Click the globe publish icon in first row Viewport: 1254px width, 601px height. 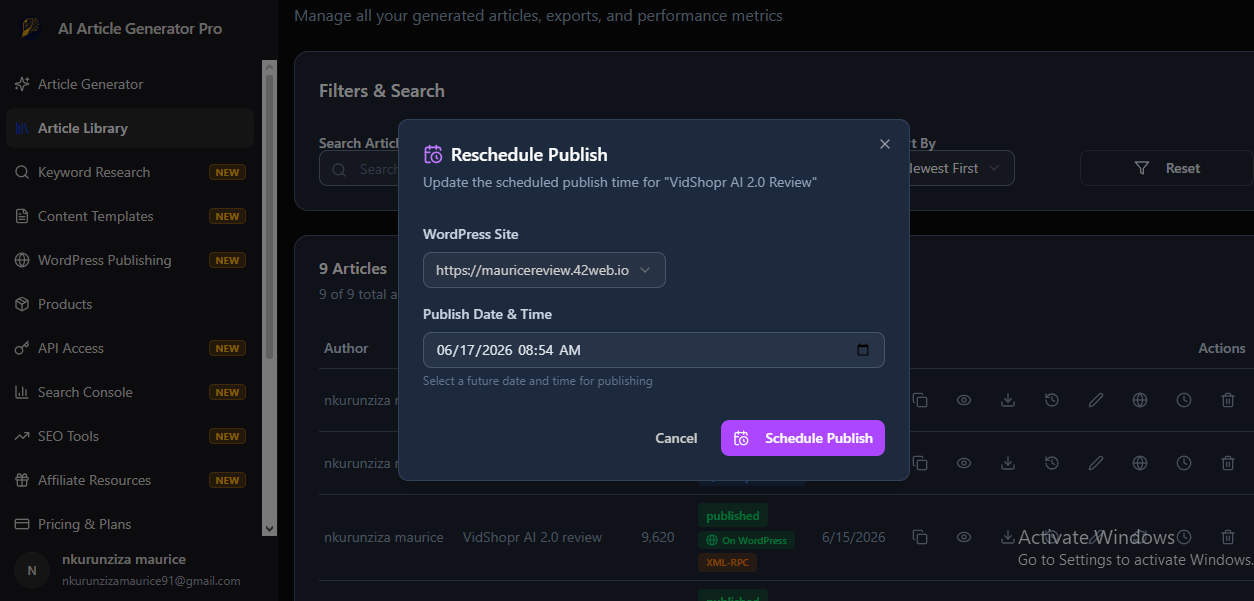pos(1140,400)
